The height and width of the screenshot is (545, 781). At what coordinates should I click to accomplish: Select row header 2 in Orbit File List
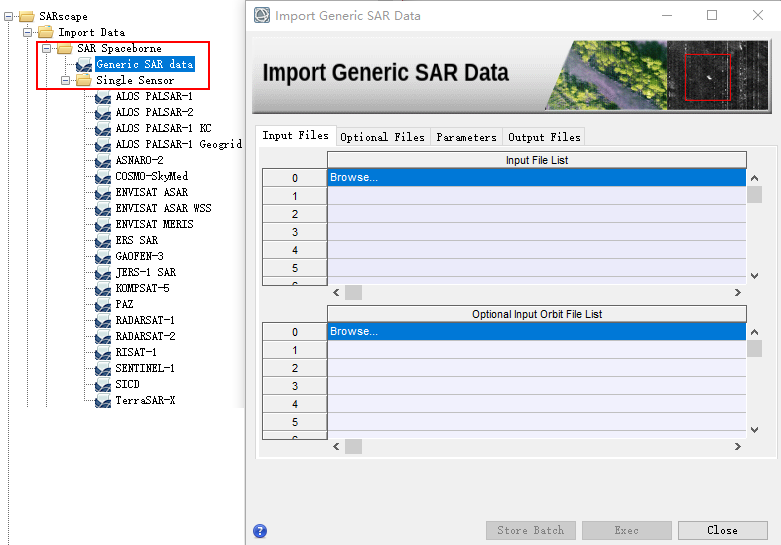coord(294,368)
